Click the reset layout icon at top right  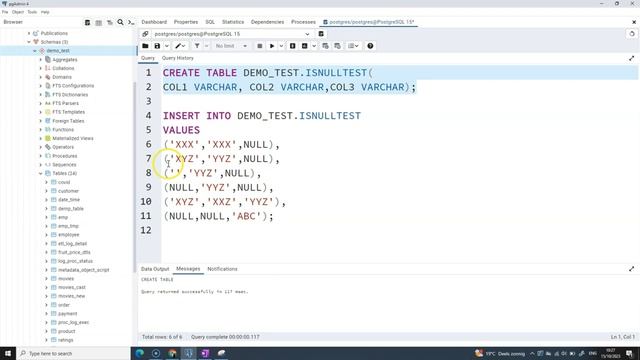(x=632, y=34)
